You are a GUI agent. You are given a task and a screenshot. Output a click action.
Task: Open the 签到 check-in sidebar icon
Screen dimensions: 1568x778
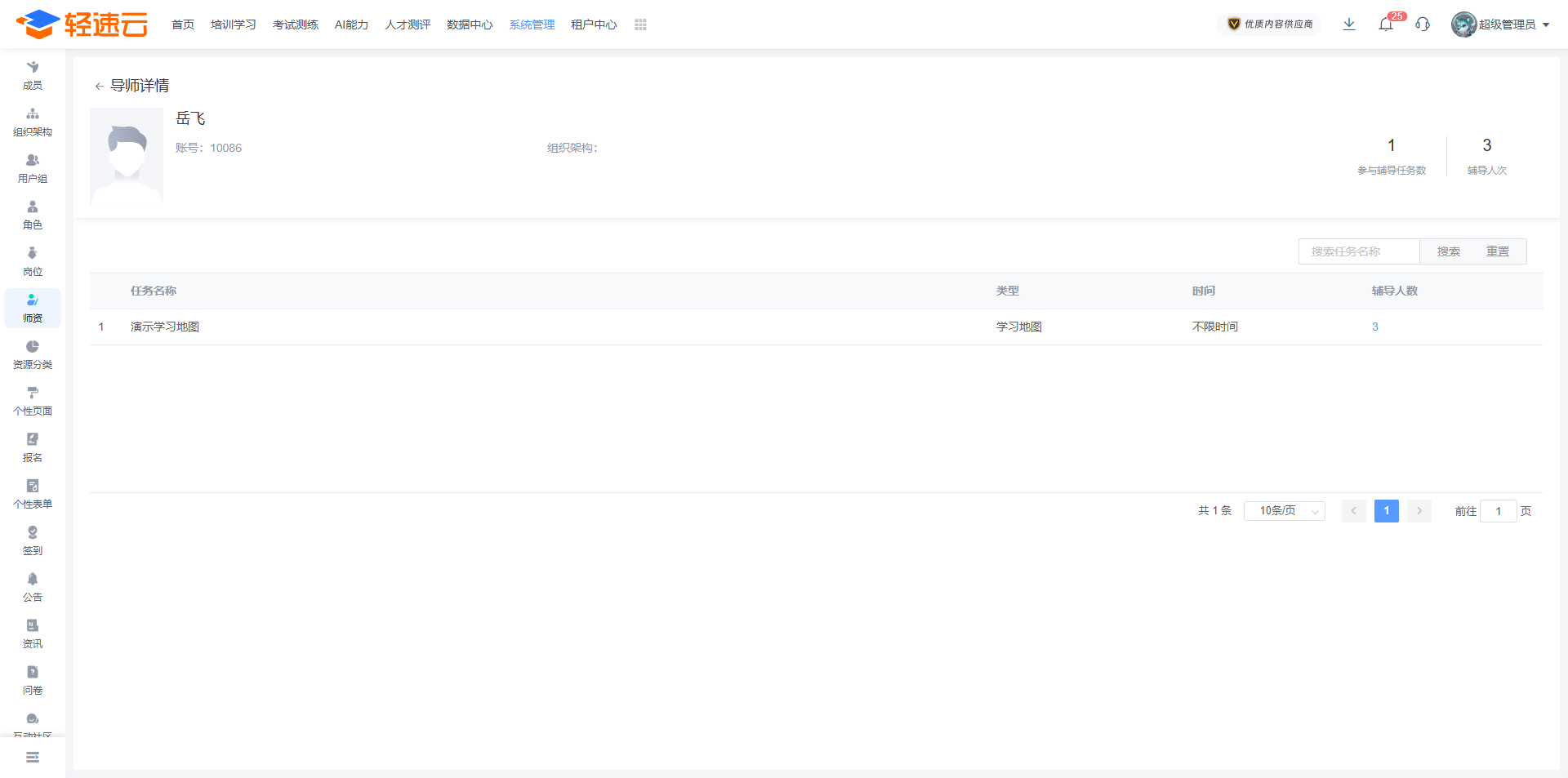(x=33, y=540)
